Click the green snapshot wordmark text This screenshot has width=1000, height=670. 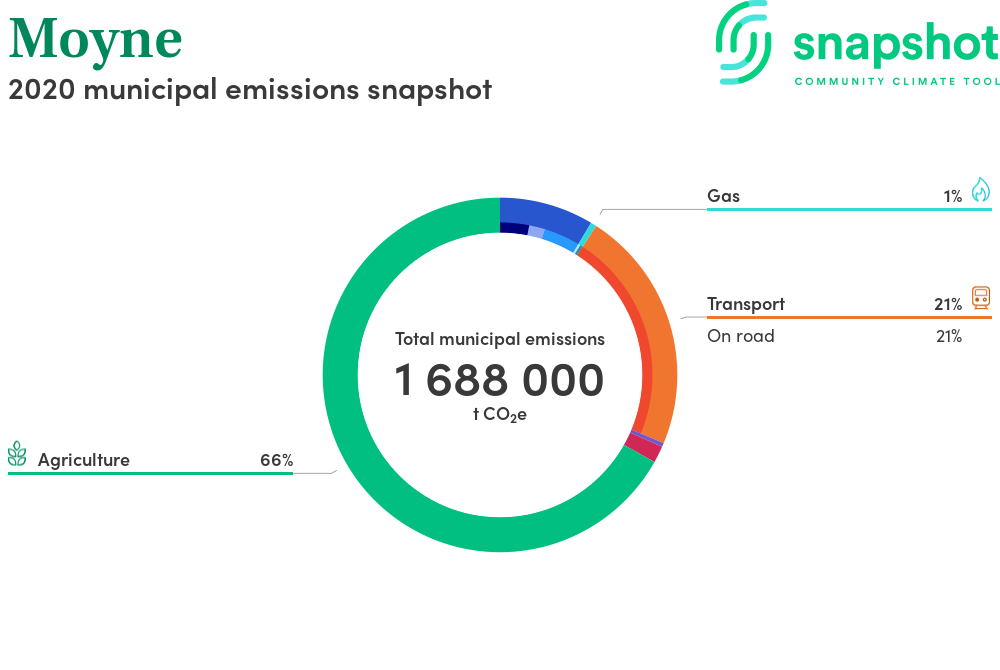click(x=895, y=45)
